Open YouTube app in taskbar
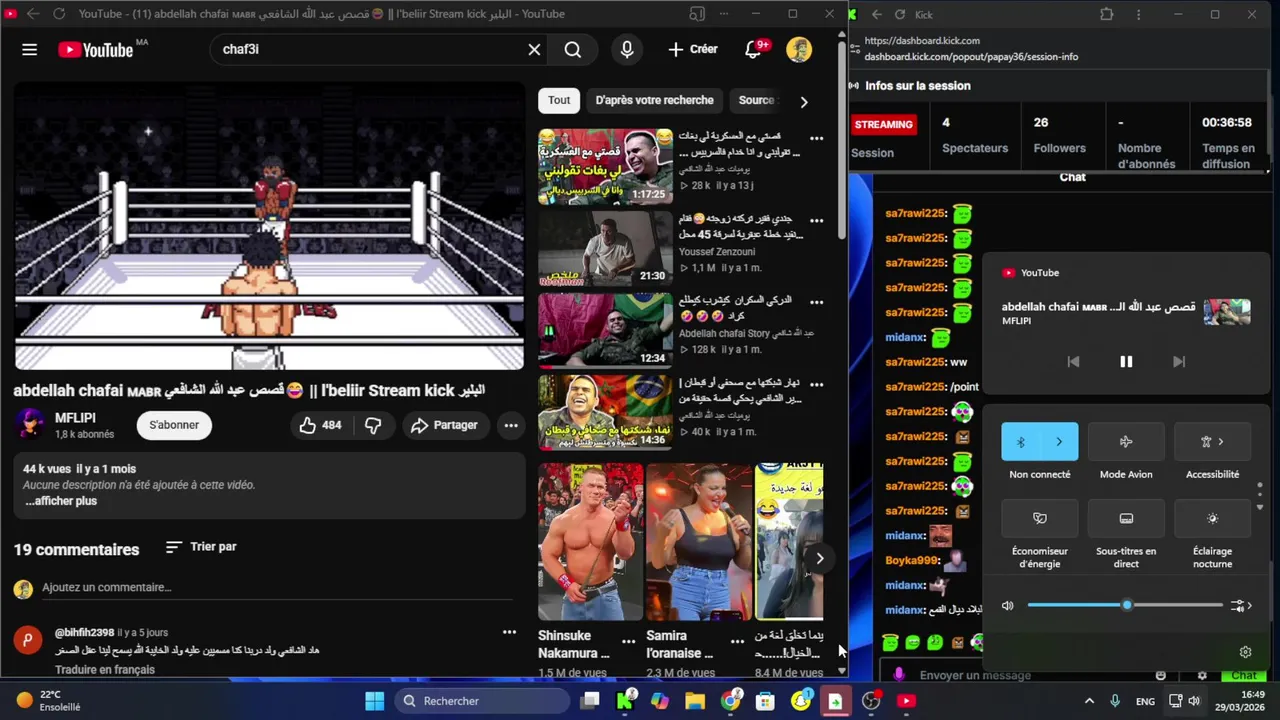The width and height of the screenshot is (1280, 720). [x=906, y=701]
